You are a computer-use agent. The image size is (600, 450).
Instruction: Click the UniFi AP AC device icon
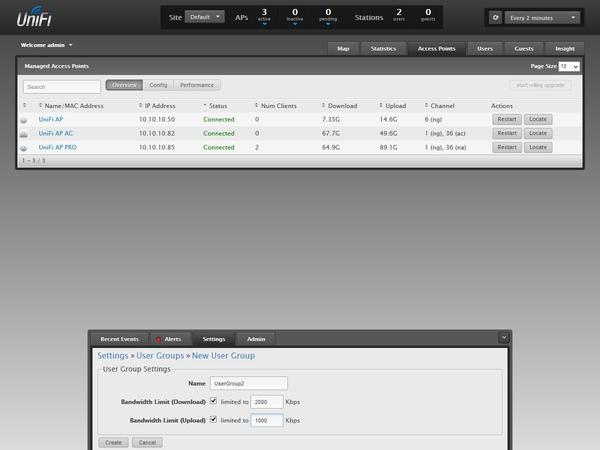pyautogui.click(x=24, y=134)
